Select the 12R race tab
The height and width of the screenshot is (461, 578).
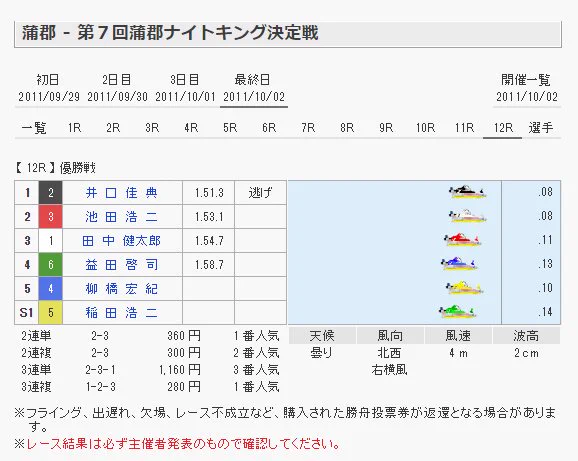coord(503,128)
